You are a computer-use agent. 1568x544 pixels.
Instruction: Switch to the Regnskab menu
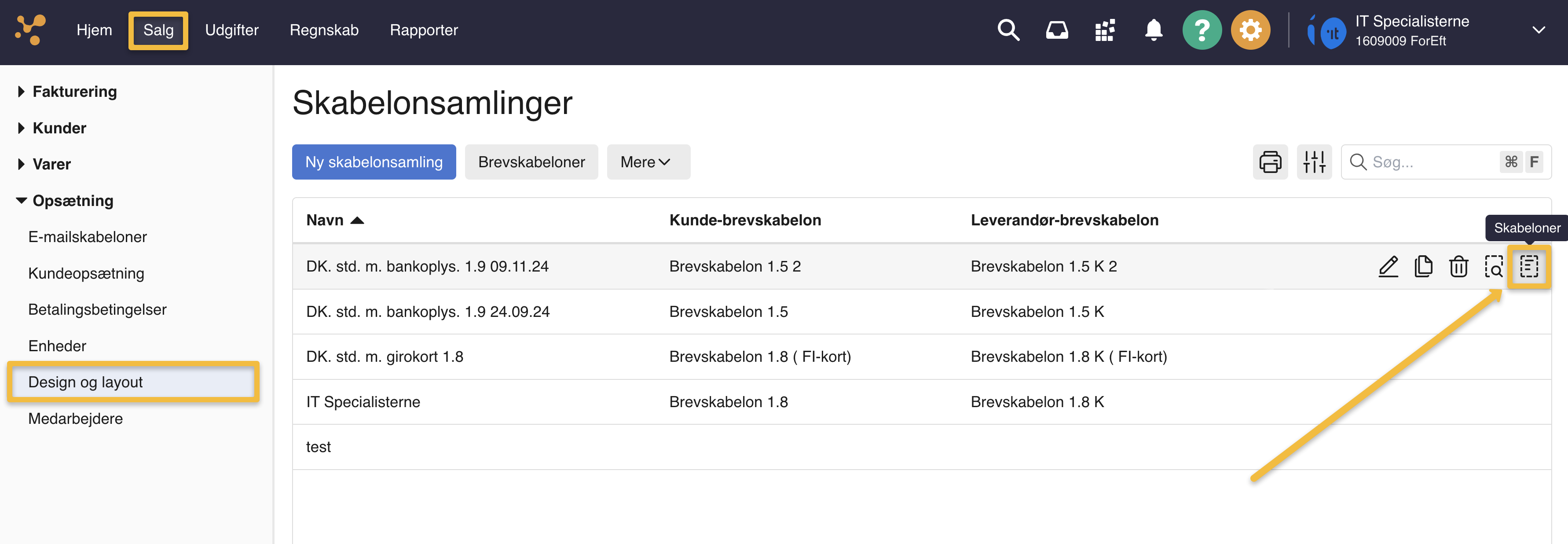[x=324, y=29]
